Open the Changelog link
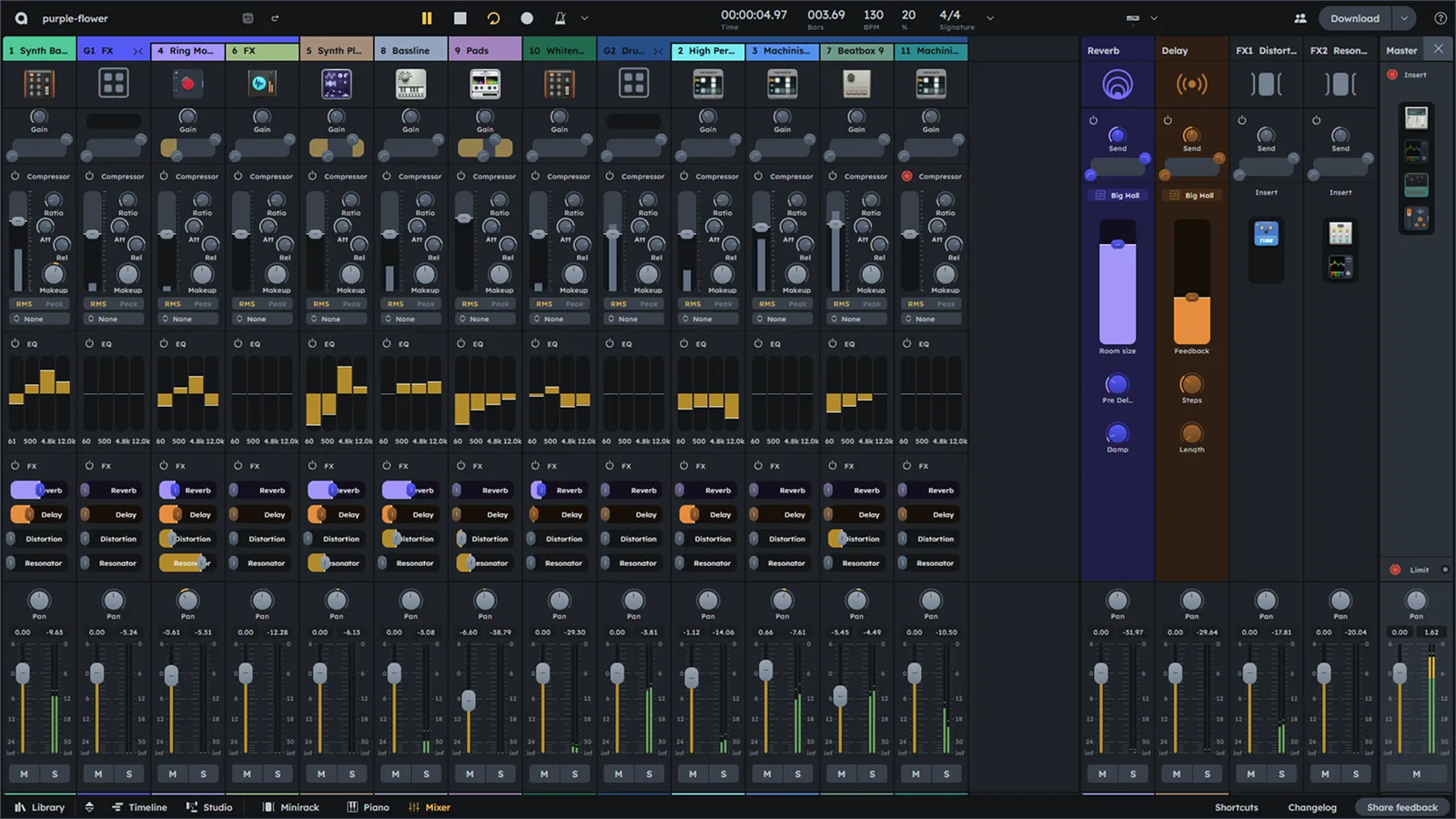 (1312, 807)
